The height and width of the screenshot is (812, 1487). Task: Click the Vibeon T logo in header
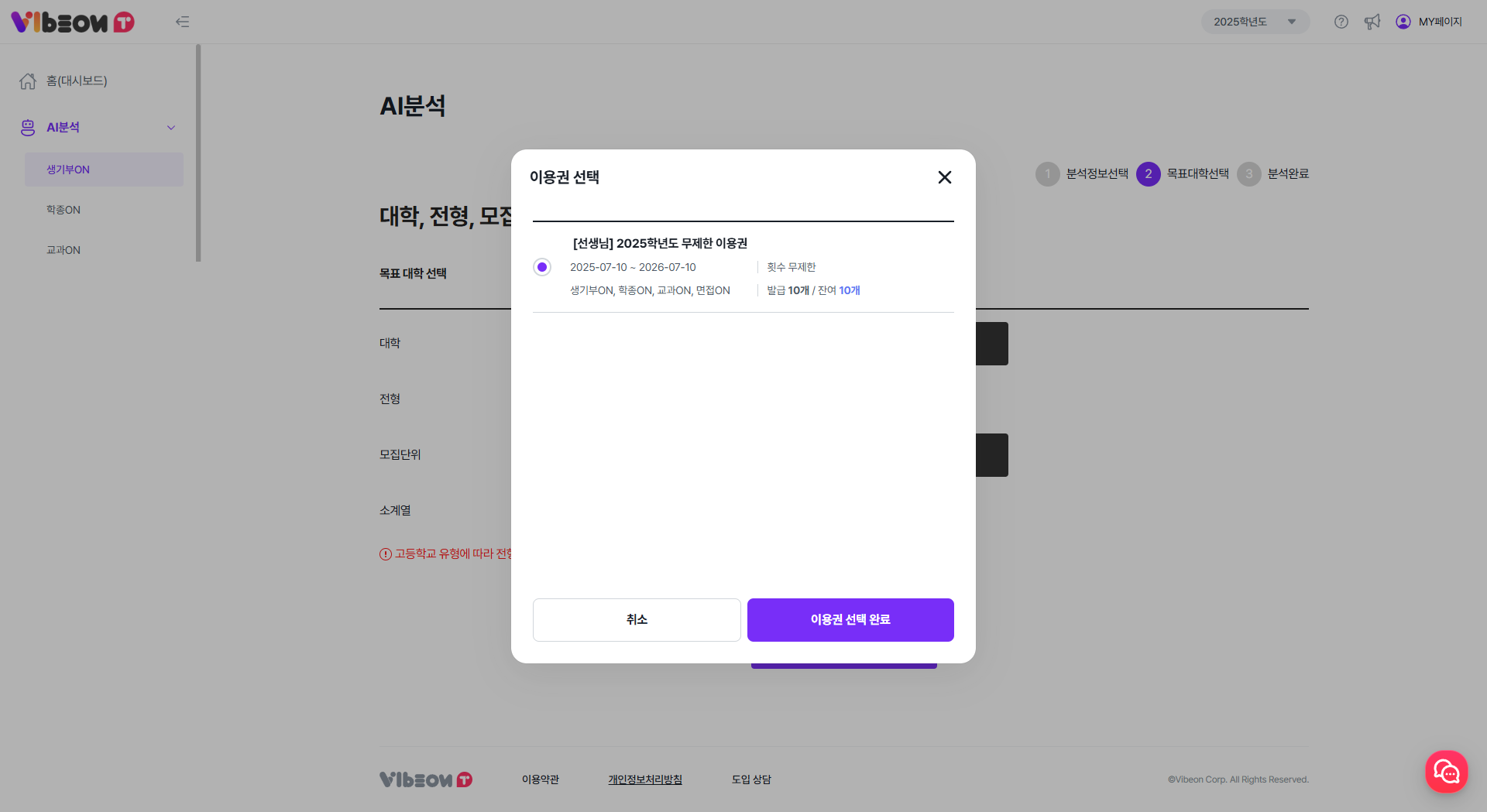[x=72, y=22]
